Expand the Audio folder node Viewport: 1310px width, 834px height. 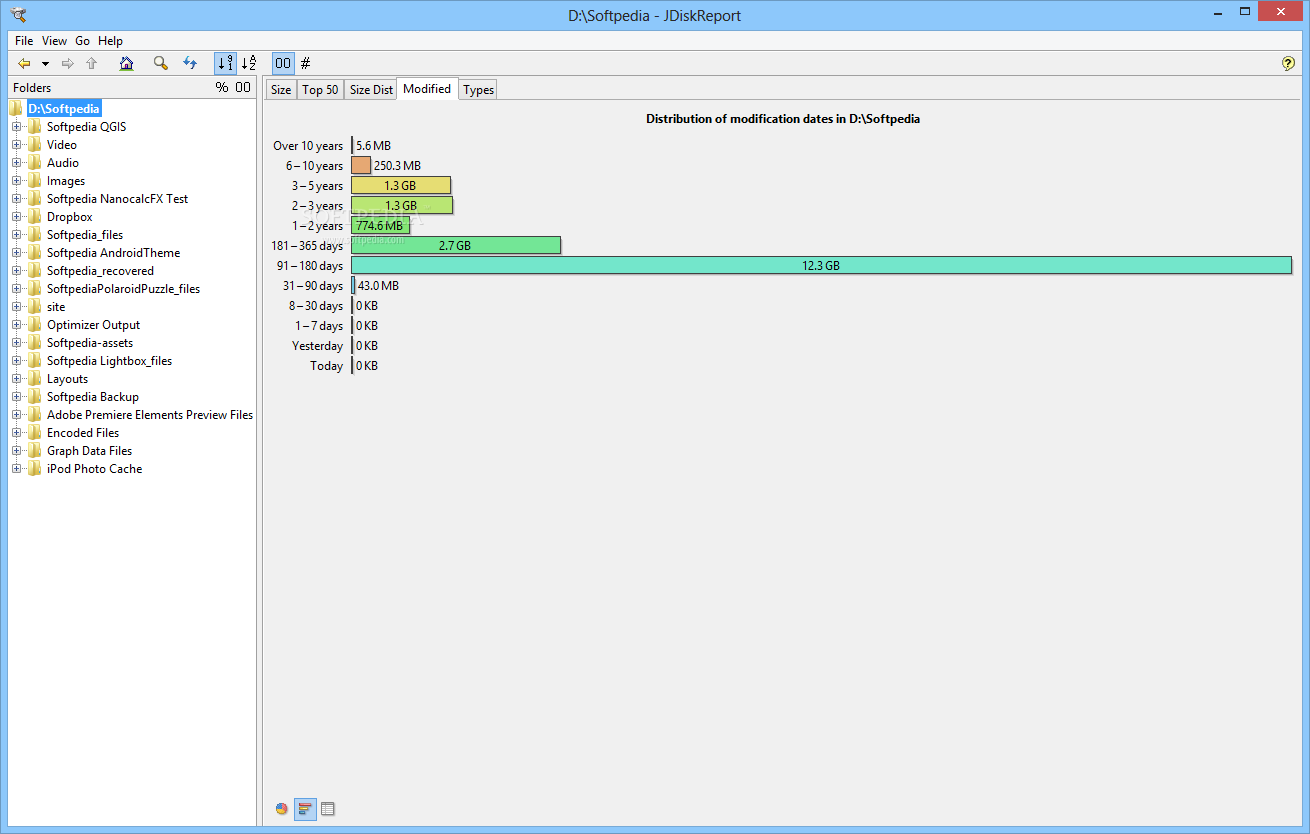[x=16, y=163]
